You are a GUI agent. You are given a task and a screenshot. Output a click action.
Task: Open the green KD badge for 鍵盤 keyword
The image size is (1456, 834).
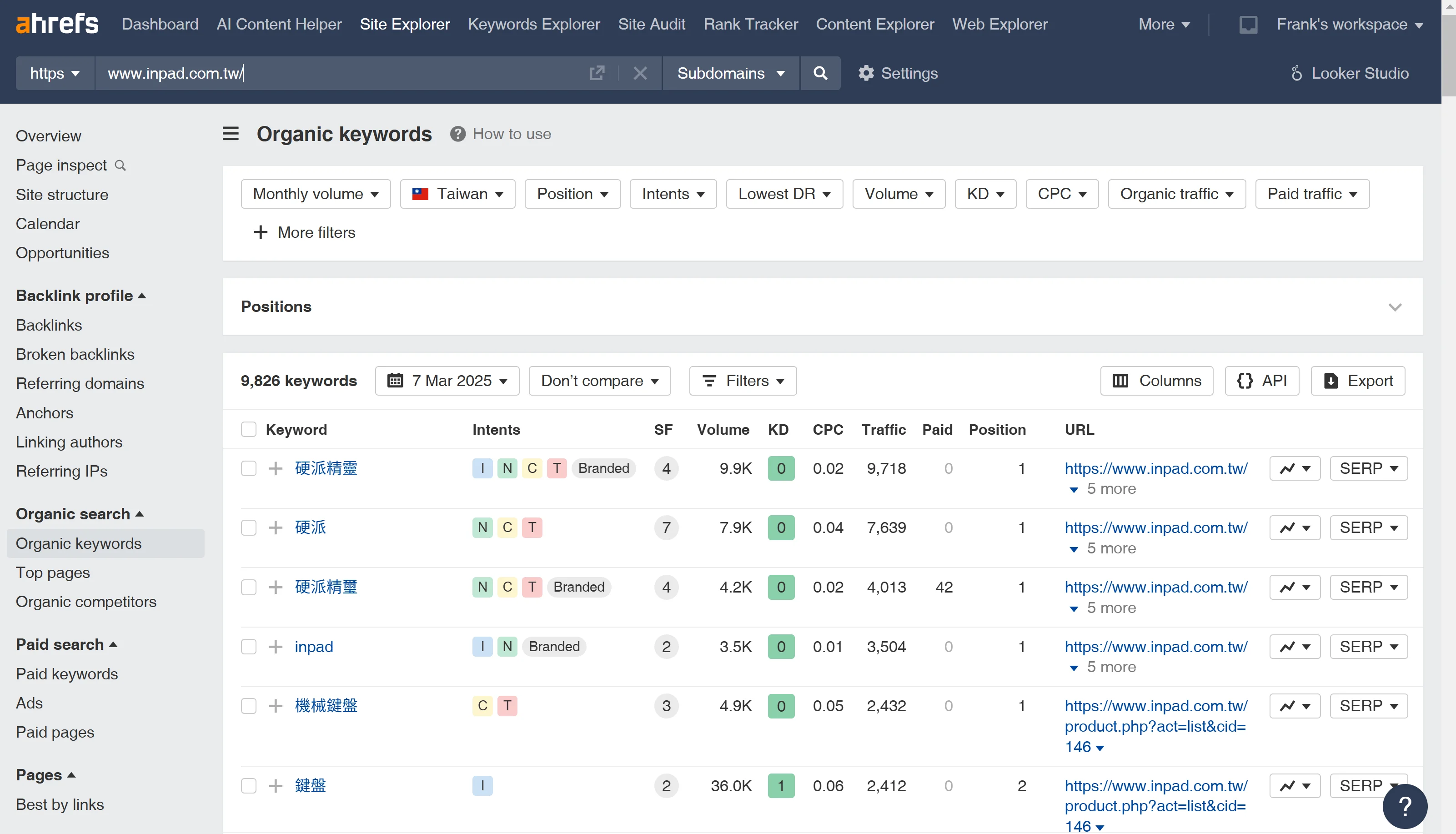click(x=781, y=785)
